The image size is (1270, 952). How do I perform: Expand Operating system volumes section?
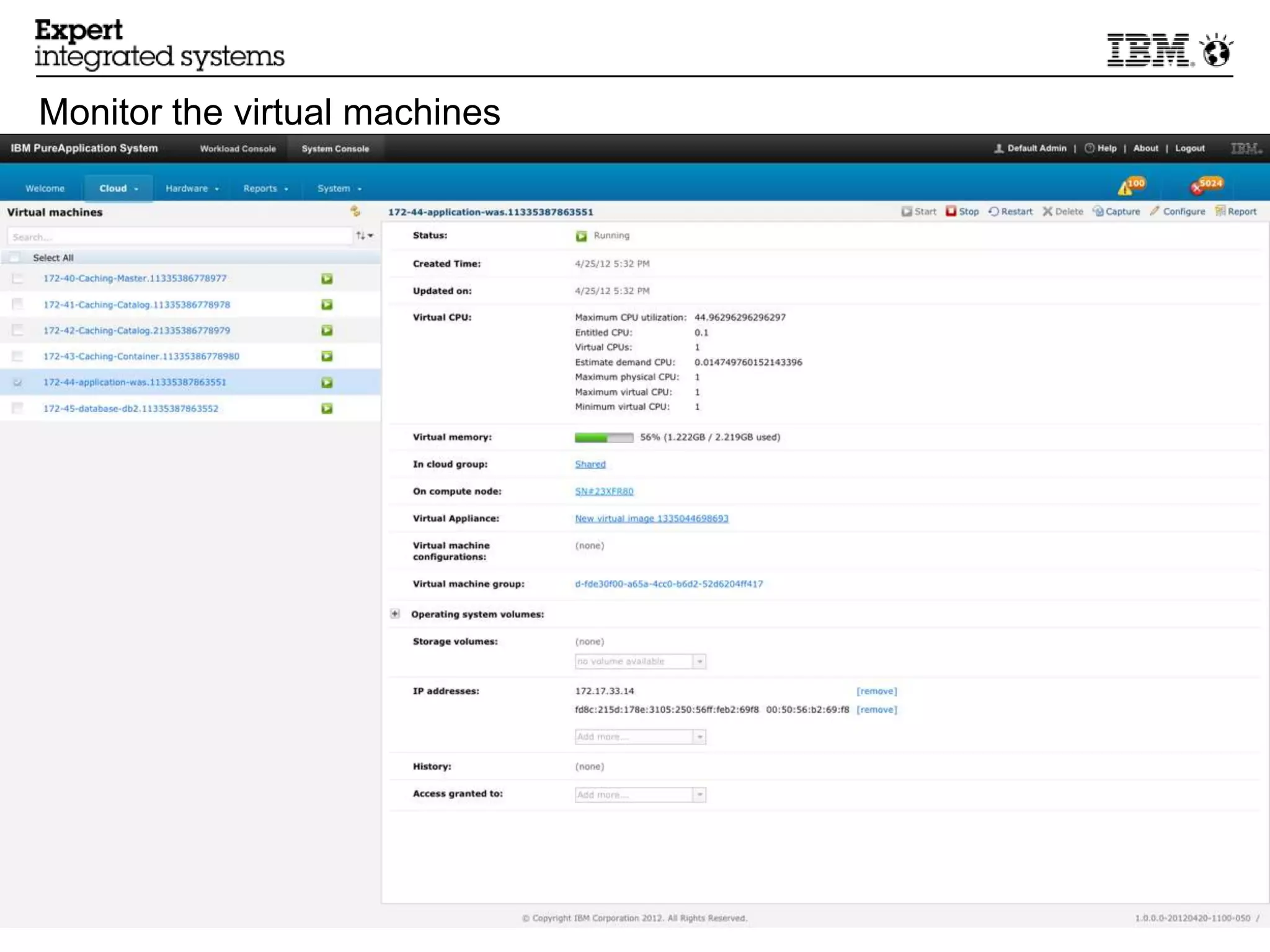coord(395,614)
